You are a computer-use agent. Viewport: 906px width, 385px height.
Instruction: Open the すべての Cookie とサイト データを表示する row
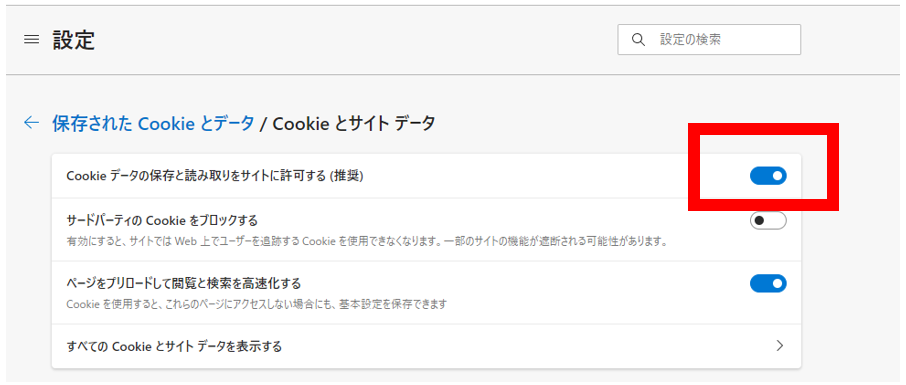426,346
